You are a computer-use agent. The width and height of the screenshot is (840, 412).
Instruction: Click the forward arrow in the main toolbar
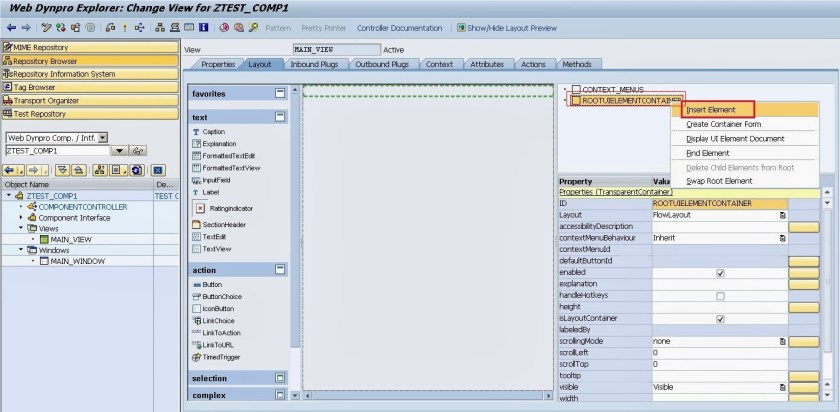point(26,27)
